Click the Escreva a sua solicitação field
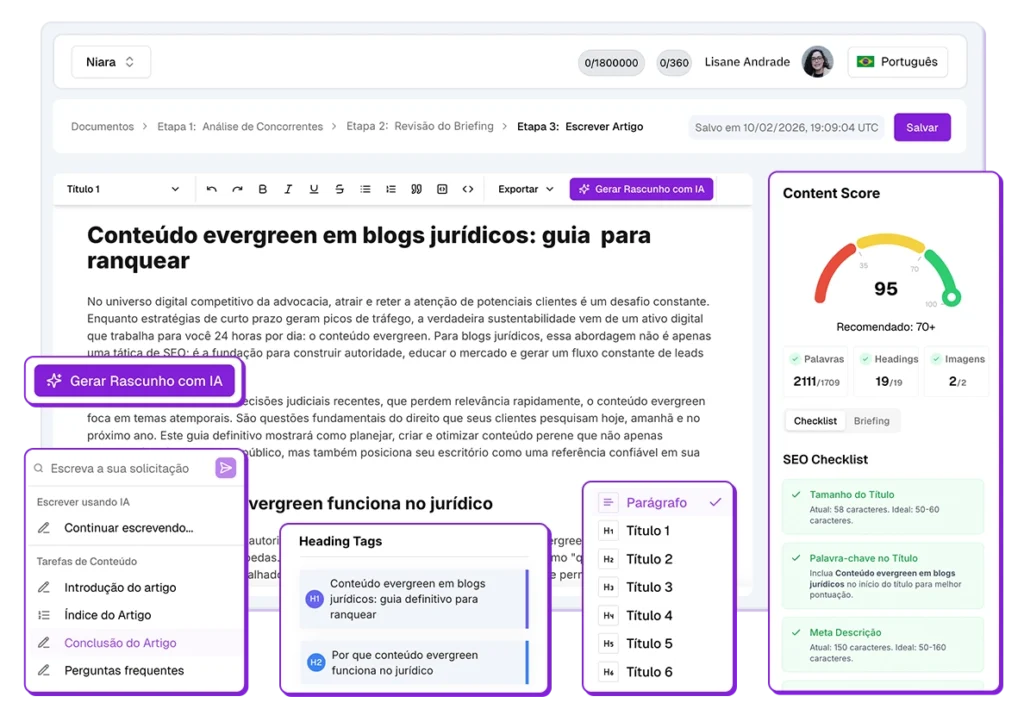This screenshot has width=1024, height=715. (x=120, y=468)
